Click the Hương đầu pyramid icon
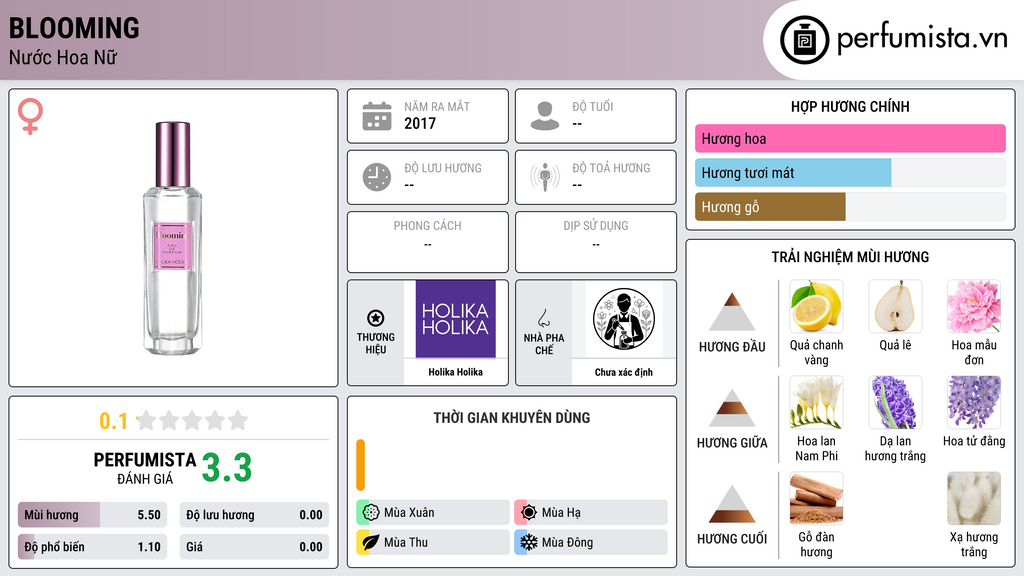This screenshot has width=1024, height=576. point(732,312)
